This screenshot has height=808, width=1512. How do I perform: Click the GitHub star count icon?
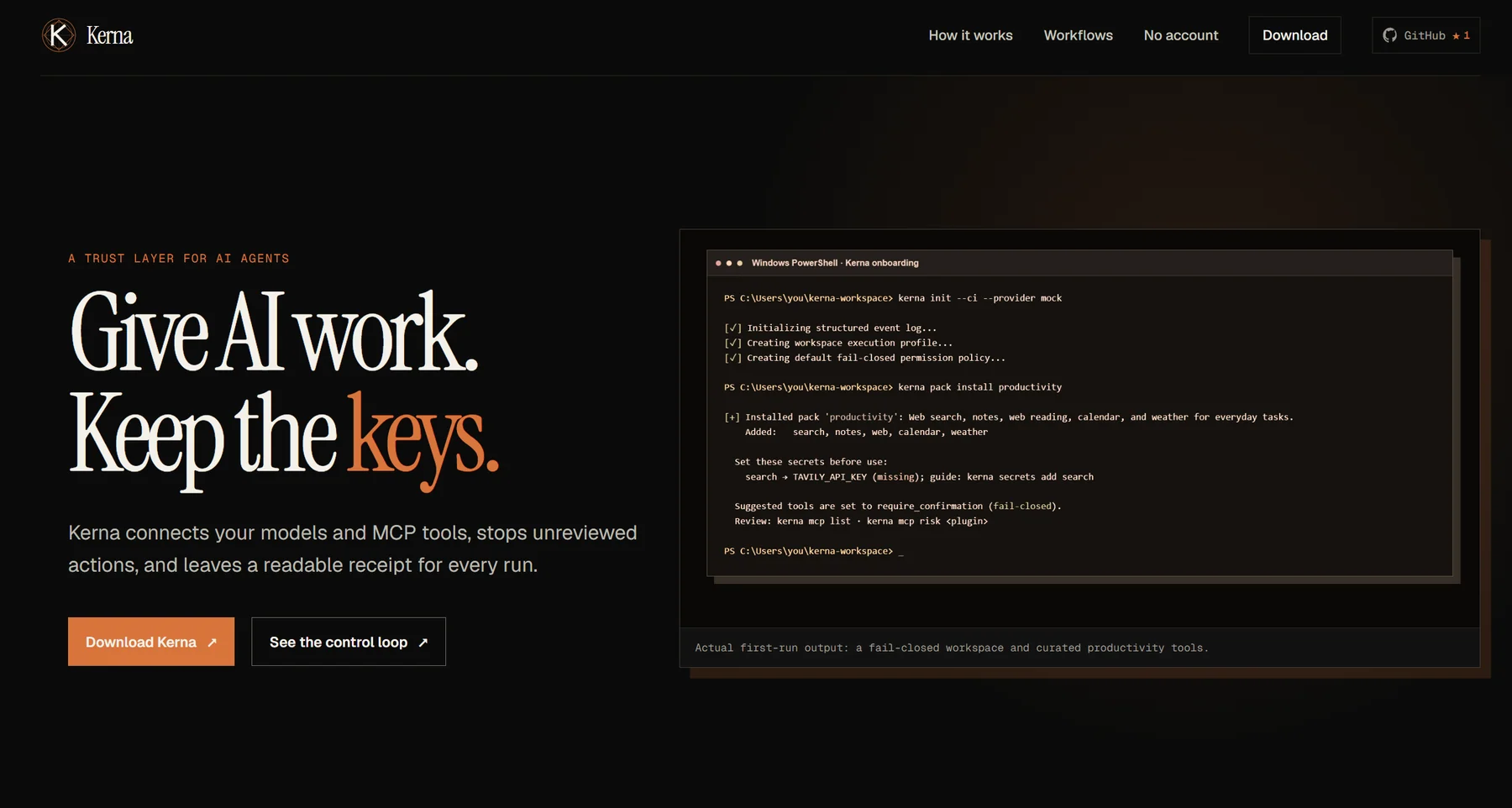click(1456, 35)
